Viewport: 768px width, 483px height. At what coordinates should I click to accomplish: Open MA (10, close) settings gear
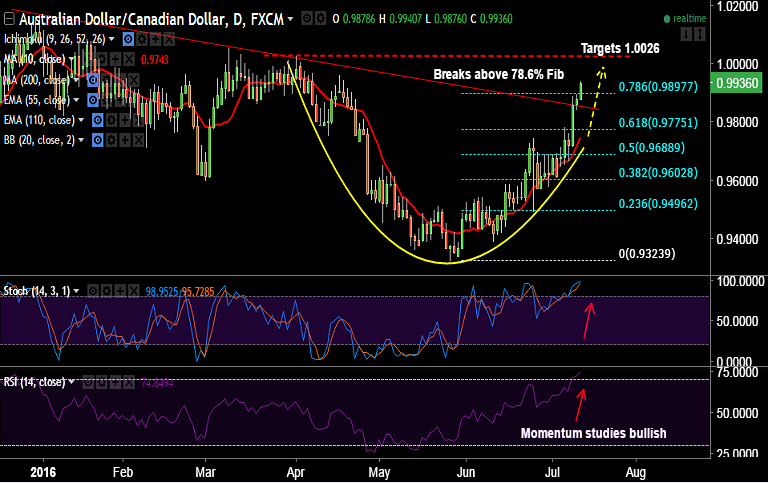pyautogui.click(x=102, y=60)
